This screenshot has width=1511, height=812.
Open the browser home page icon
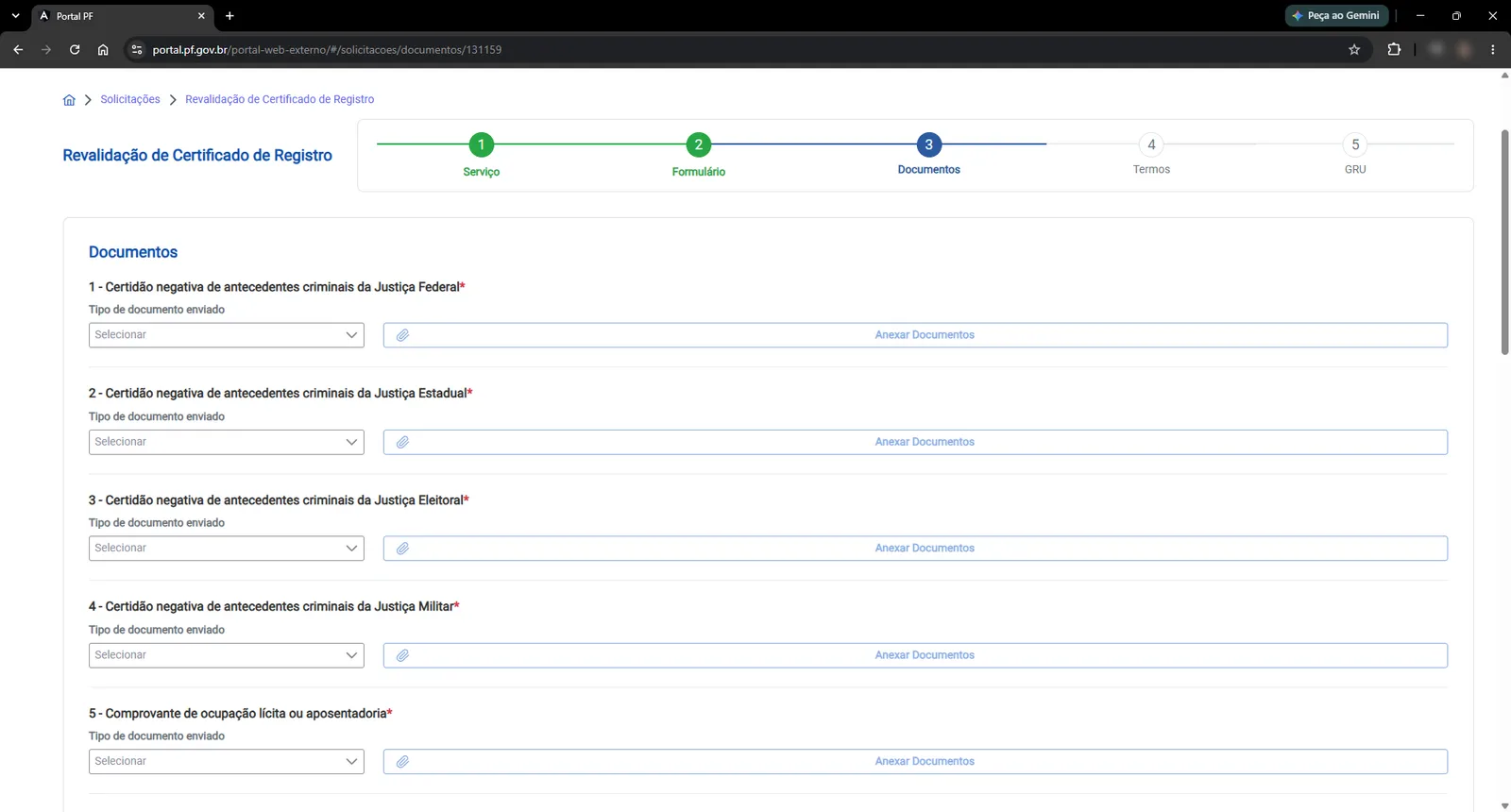[103, 50]
